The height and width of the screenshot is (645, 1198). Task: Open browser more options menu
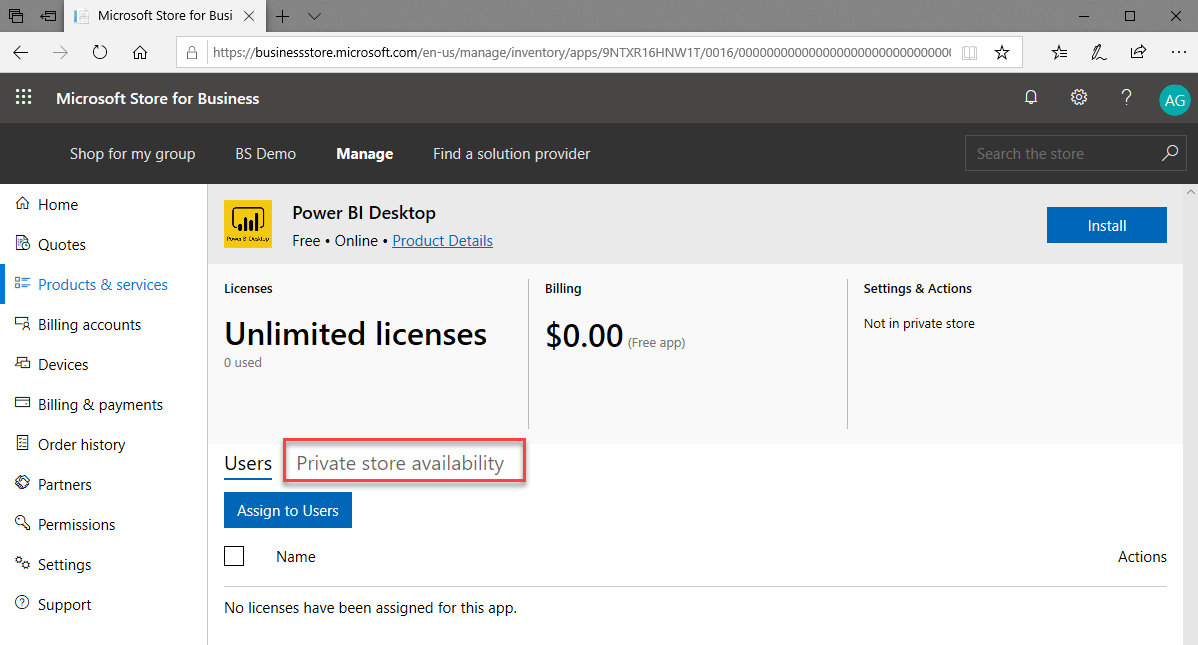1178,52
